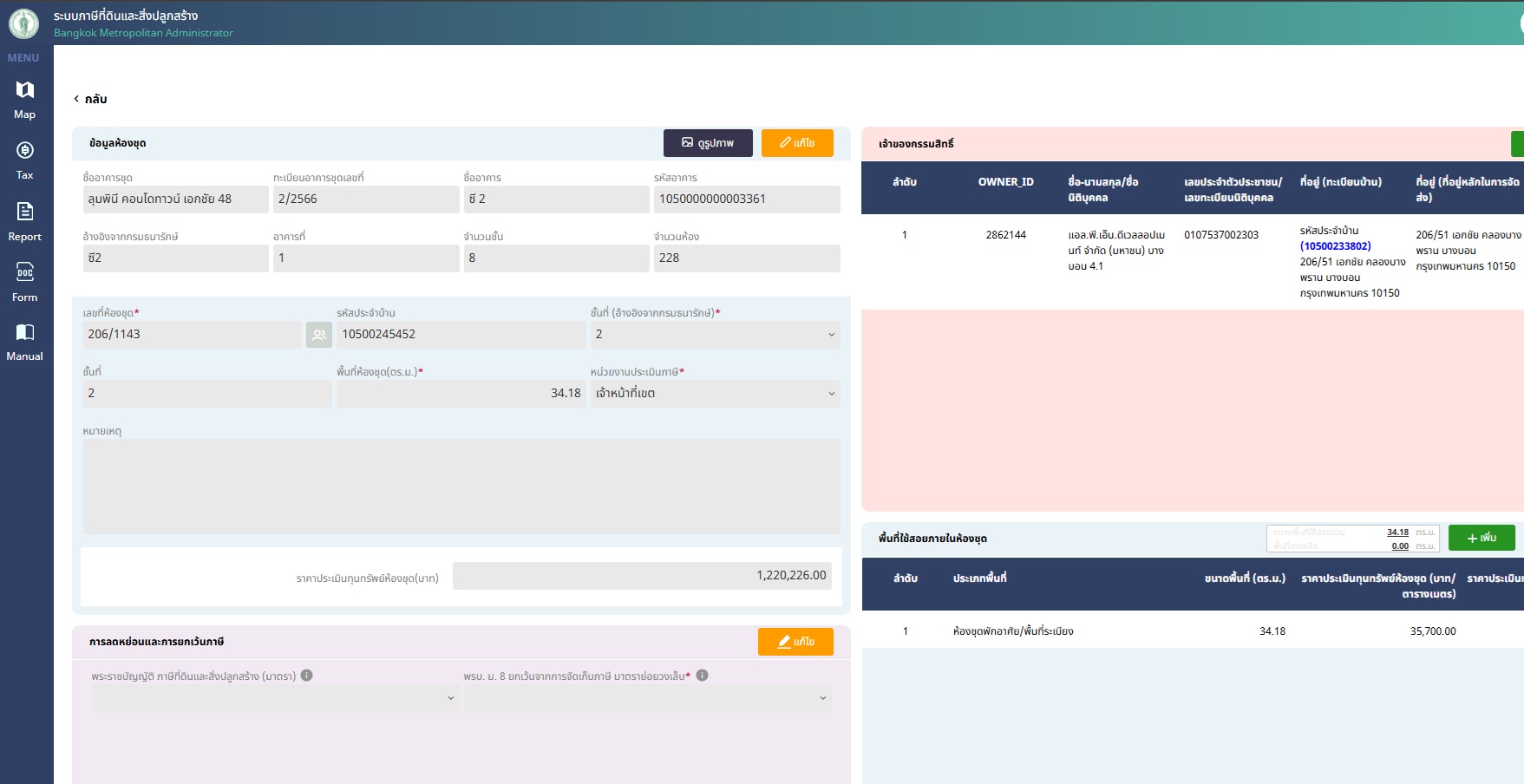Click the OWNER_ID column header
This screenshot has height=784, width=1524.
1005,182
